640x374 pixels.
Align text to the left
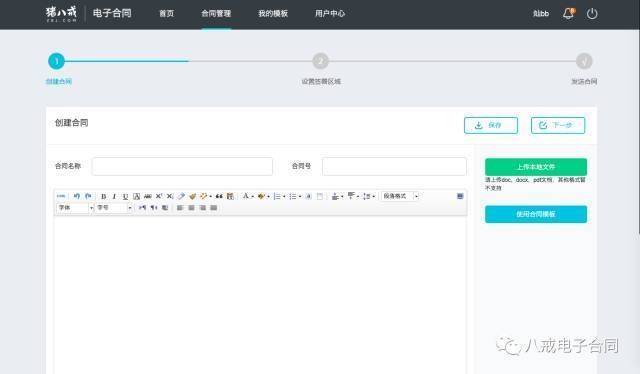coord(180,208)
